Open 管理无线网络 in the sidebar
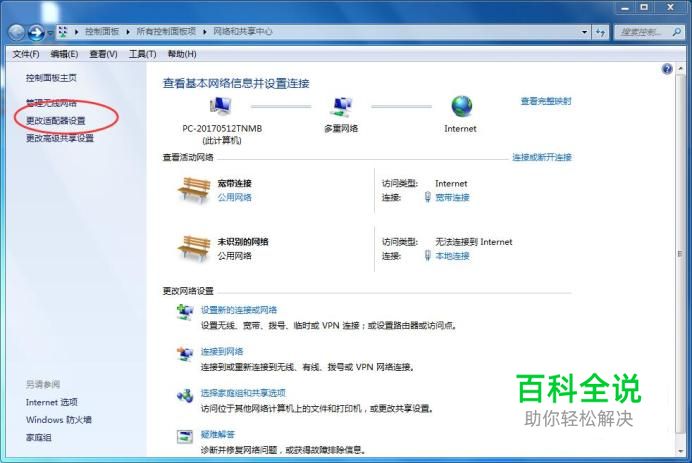Screen dimensions: 692x463 (51, 103)
